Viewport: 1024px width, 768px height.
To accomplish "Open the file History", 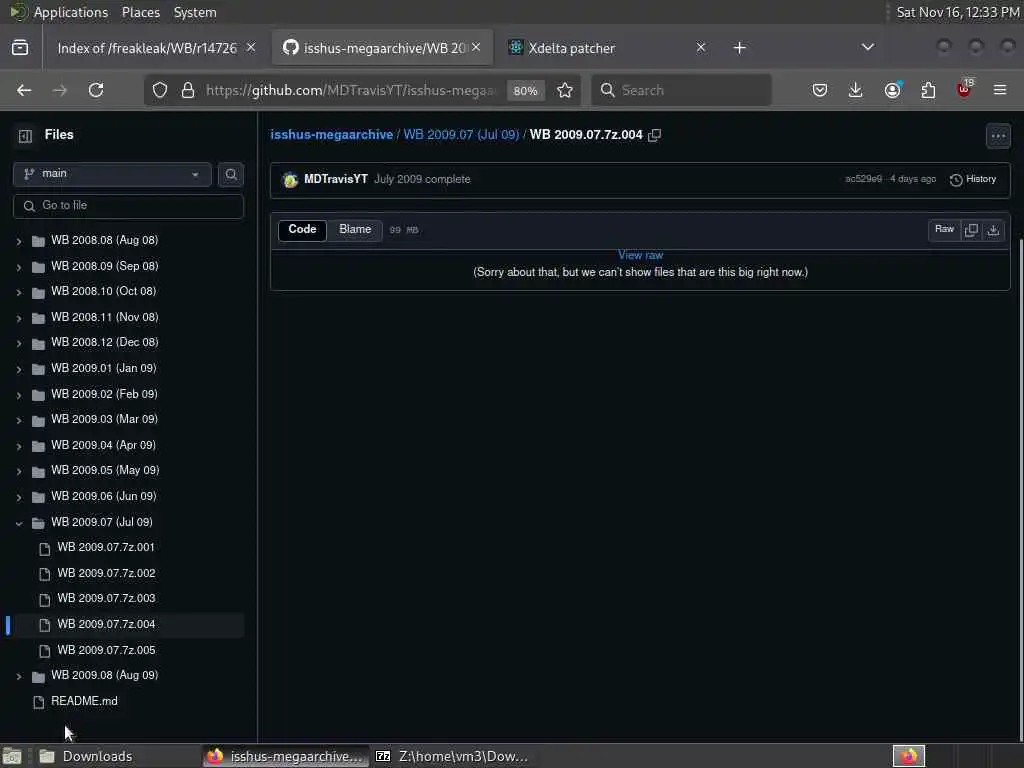I will (x=972, y=179).
